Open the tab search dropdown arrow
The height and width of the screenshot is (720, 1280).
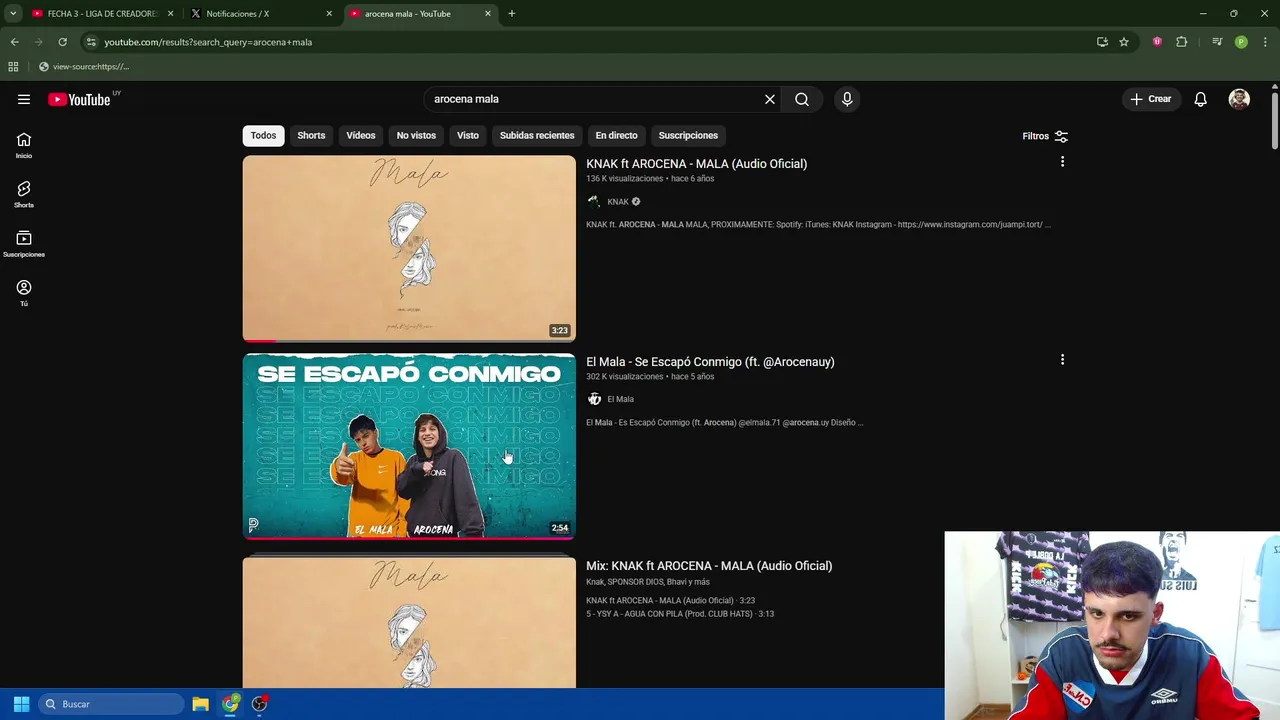(x=13, y=14)
